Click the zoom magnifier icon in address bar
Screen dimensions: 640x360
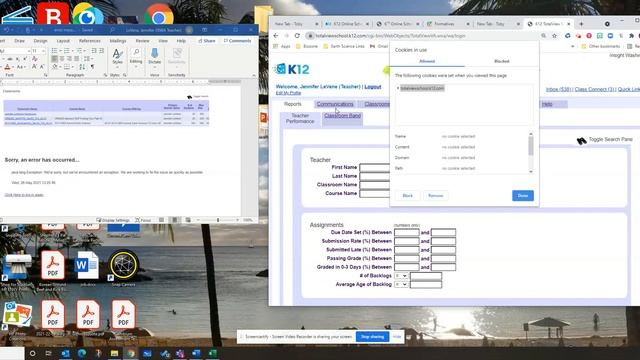(544, 36)
